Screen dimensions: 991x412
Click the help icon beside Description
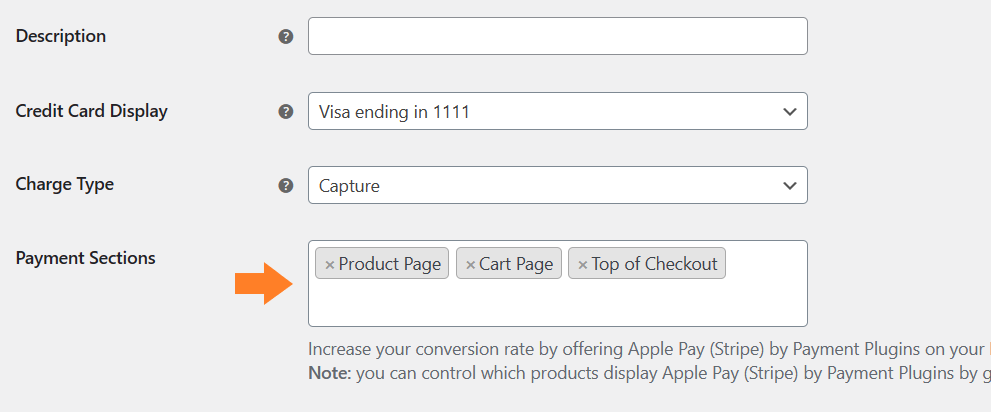[286, 37]
